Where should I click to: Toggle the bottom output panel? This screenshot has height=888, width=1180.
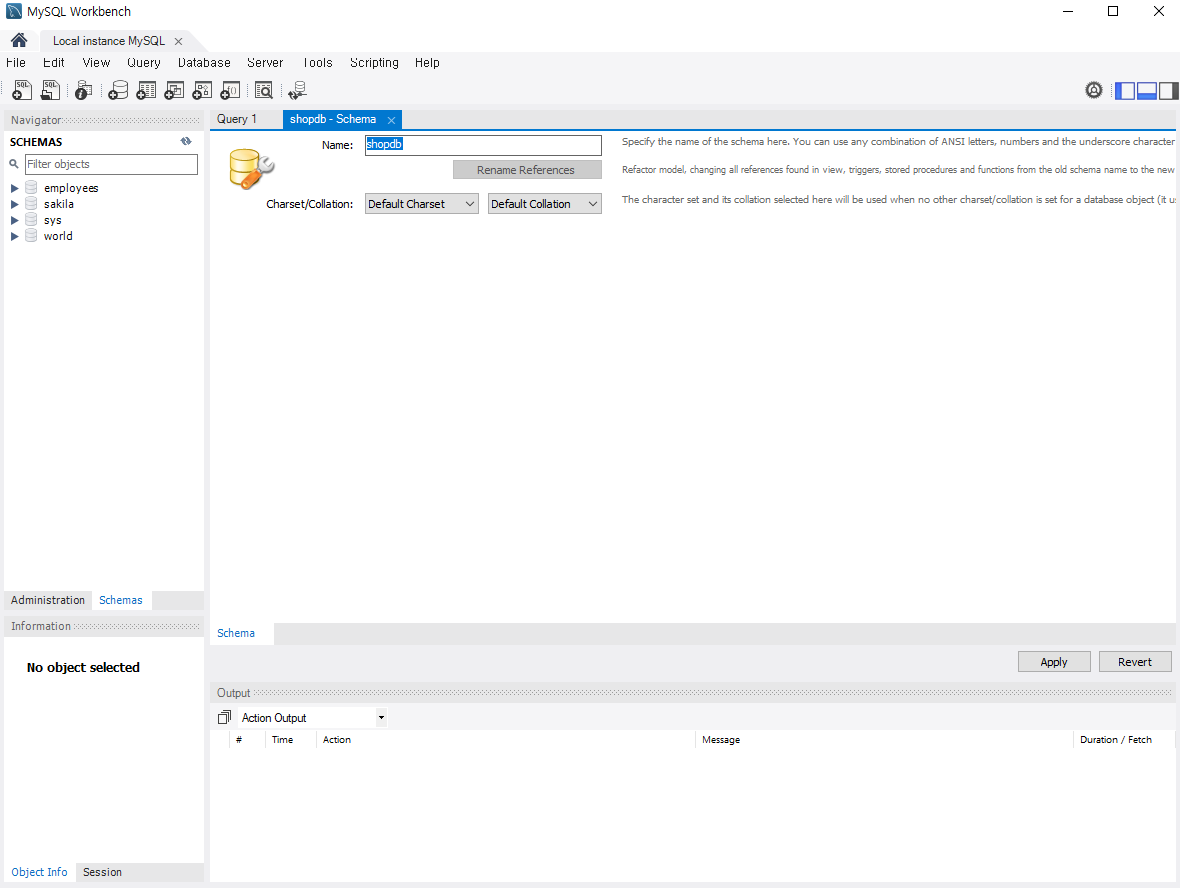click(x=1147, y=90)
